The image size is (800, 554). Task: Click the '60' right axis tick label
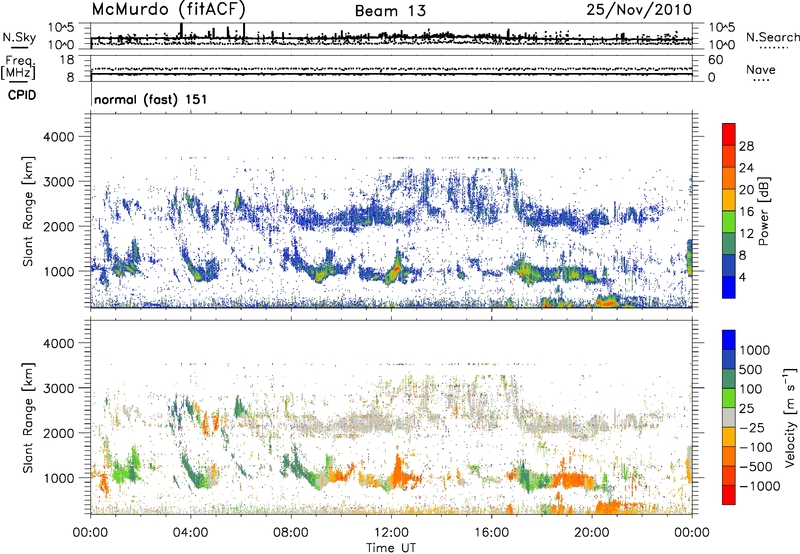[x=716, y=60]
